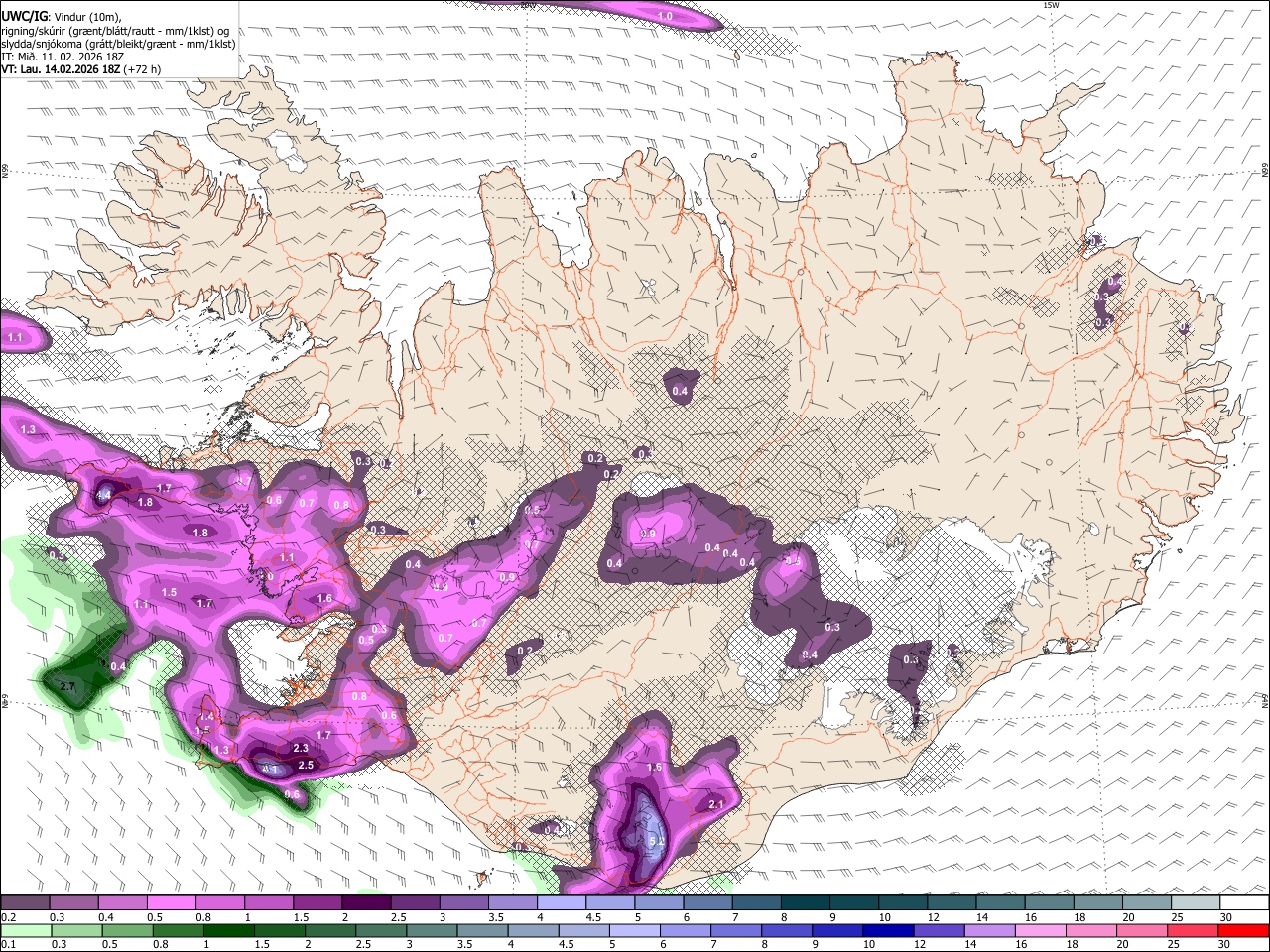Viewport: 1270px width, 952px height.
Task: Click the bold UWC/IG title text
Action: tap(24, 17)
